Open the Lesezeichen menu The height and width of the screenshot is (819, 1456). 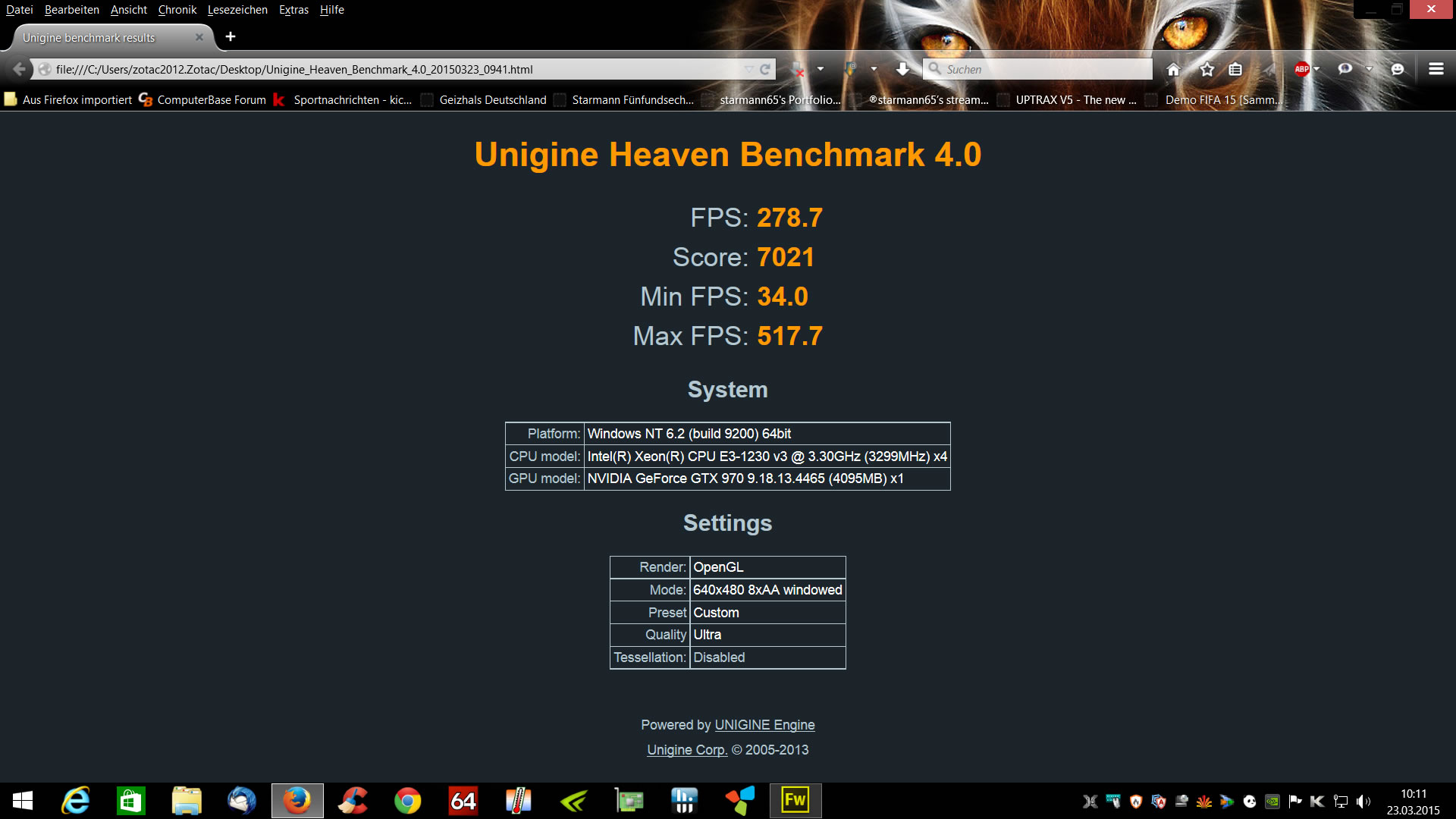(237, 10)
